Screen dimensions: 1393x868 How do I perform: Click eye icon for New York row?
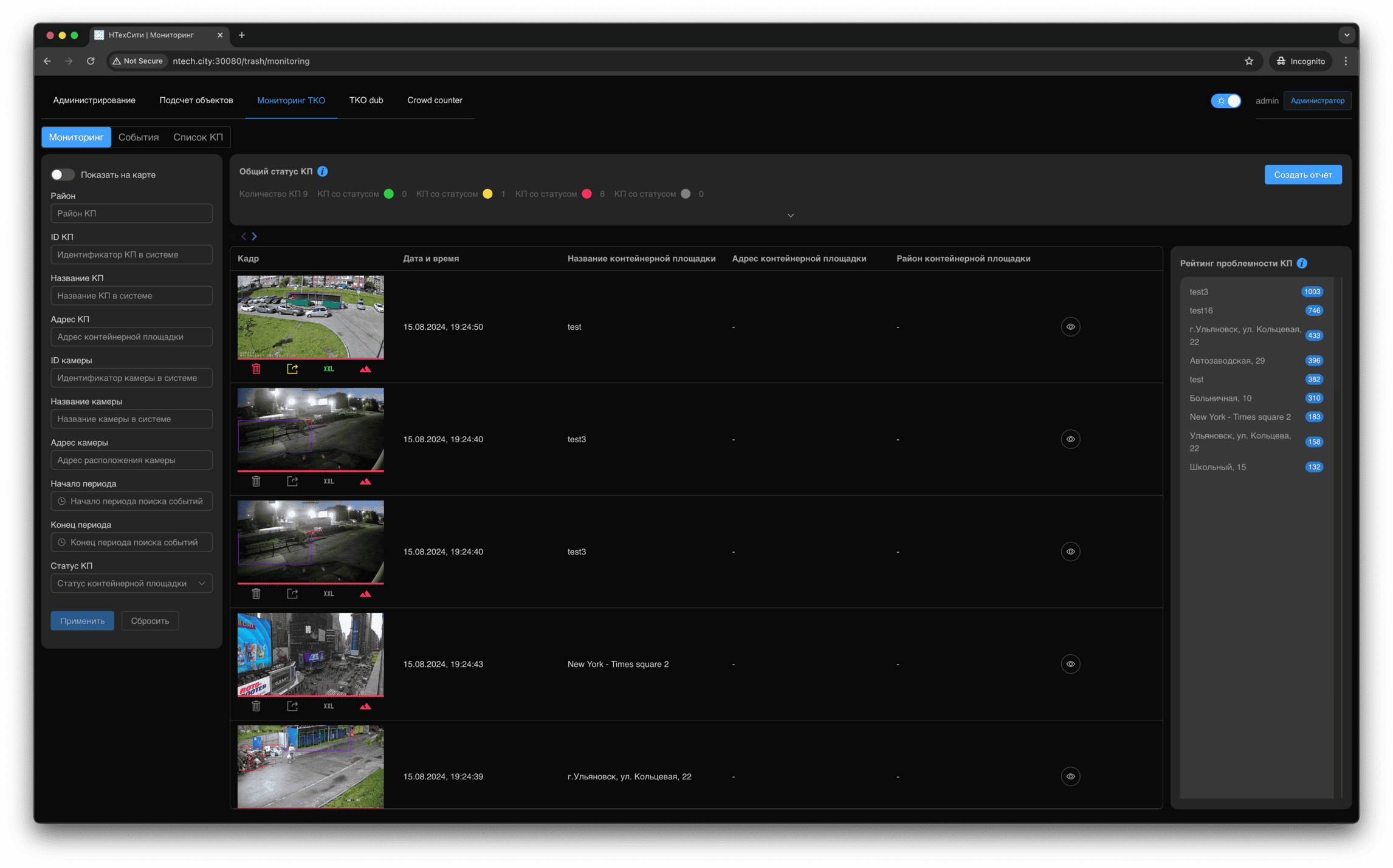[1070, 664]
